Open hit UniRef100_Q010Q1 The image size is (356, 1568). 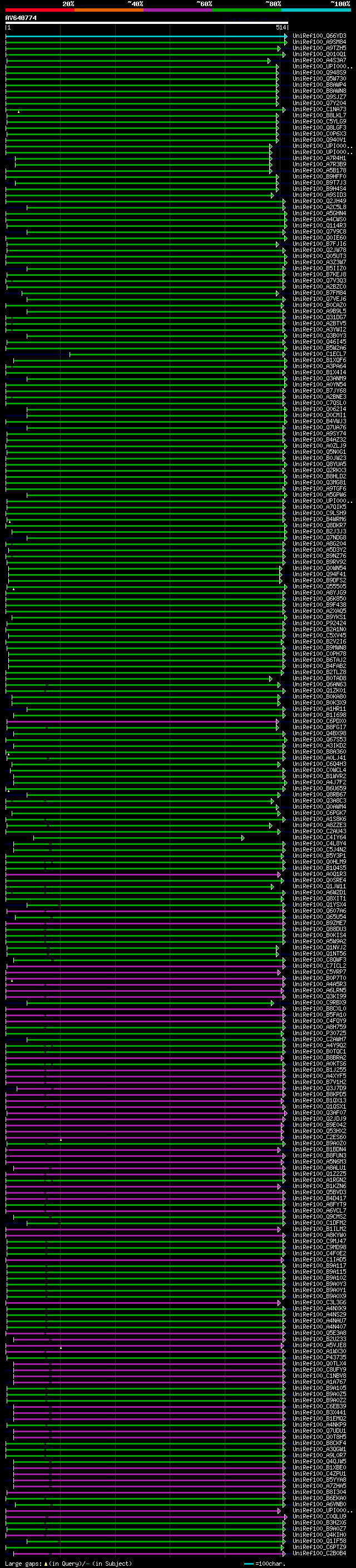tap(319, 54)
